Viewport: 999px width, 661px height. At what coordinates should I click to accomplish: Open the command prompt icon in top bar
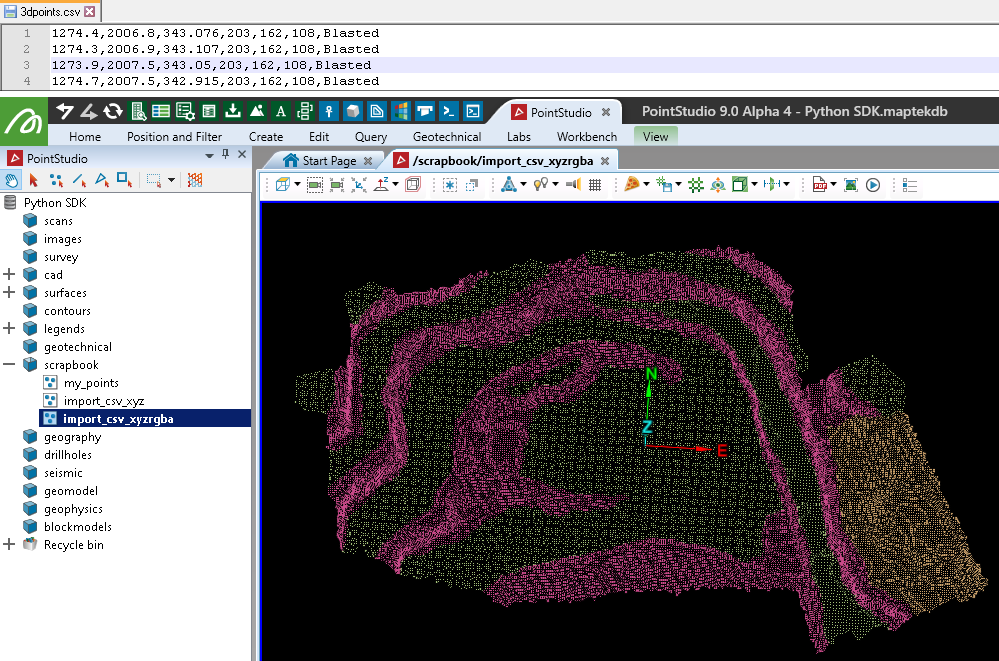coord(449,112)
